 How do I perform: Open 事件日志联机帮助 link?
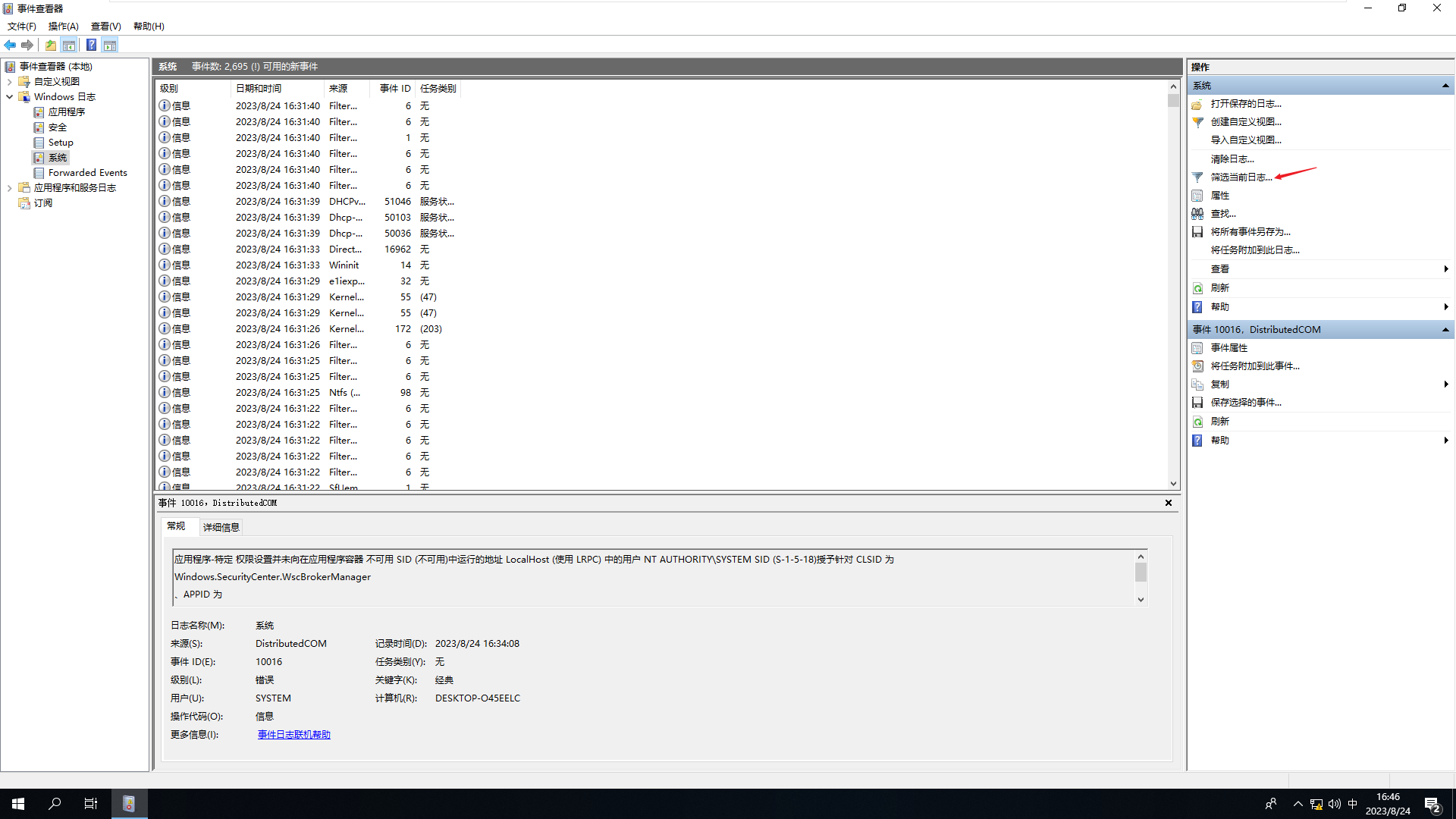click(294, 735)
